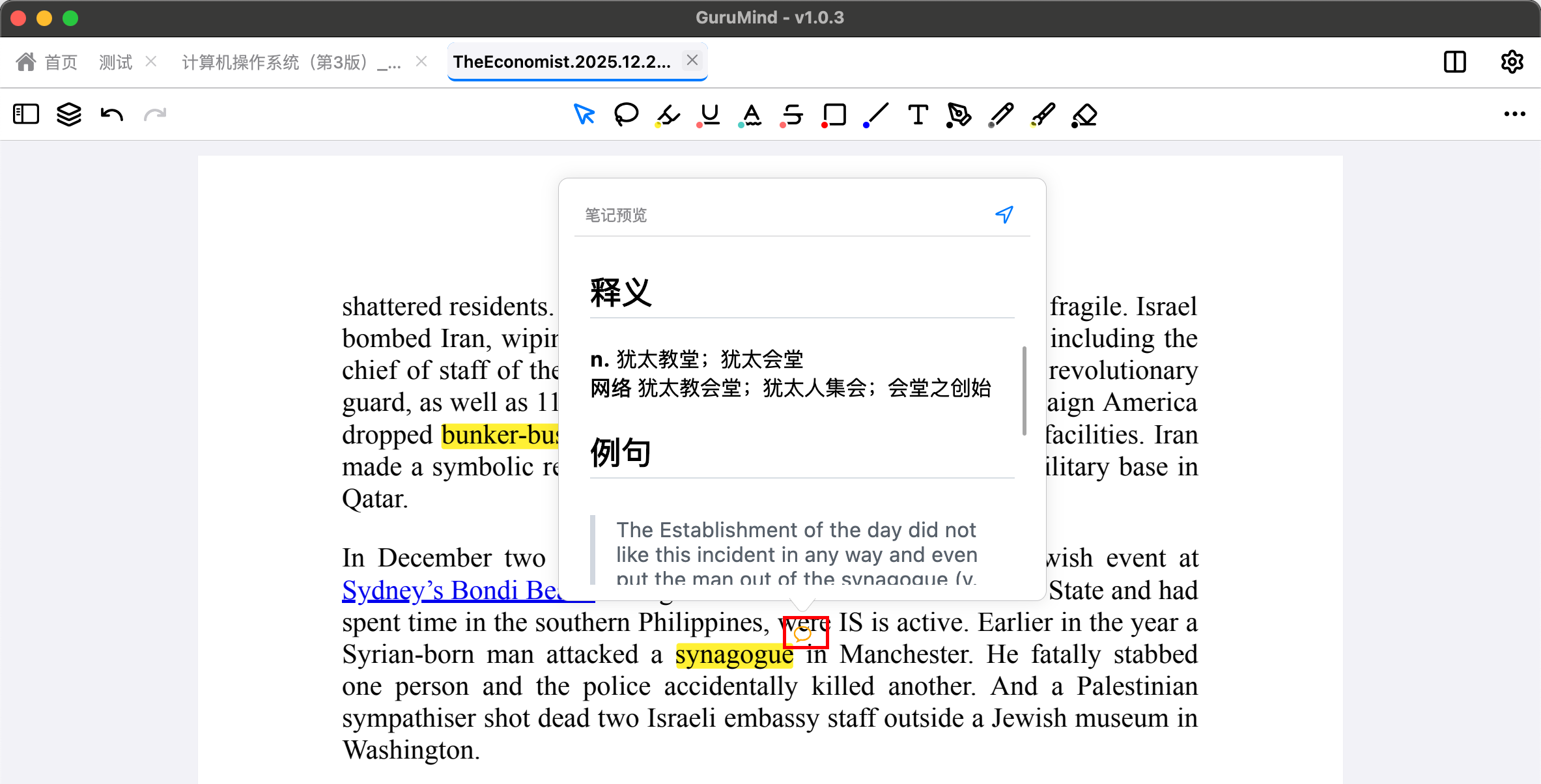Choose the highlighter tool
The height and width of the screenshot is (784, 1541).
coord(668,115)
